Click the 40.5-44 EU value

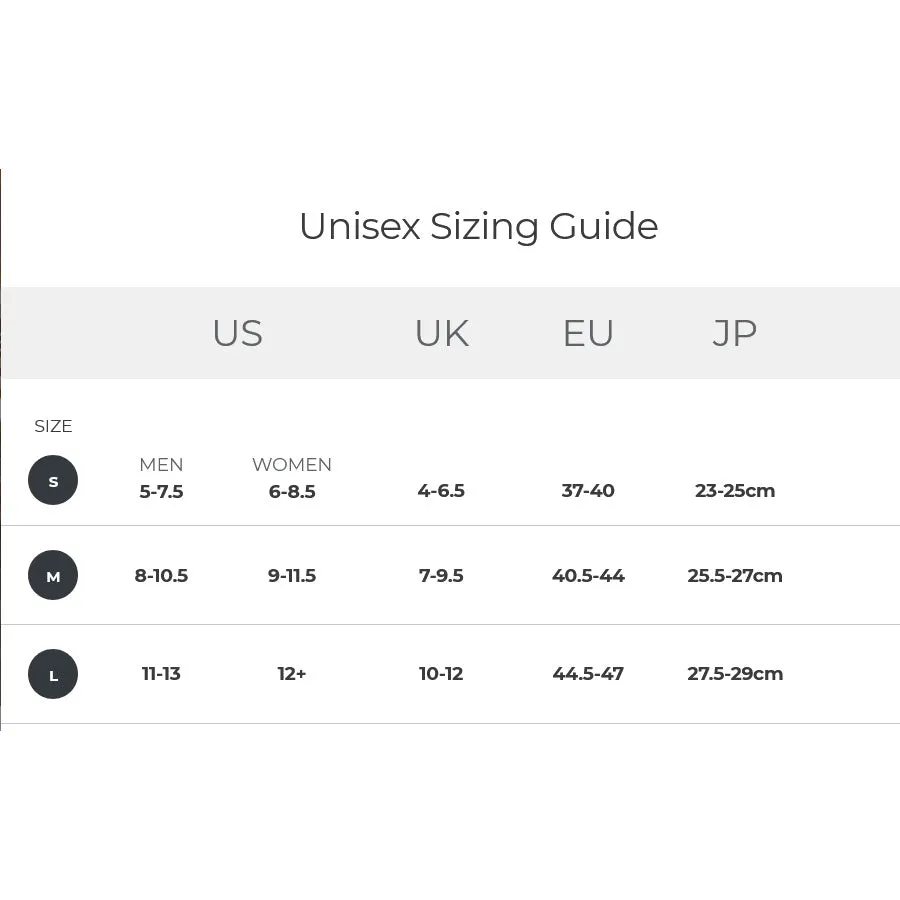point(588,575)
